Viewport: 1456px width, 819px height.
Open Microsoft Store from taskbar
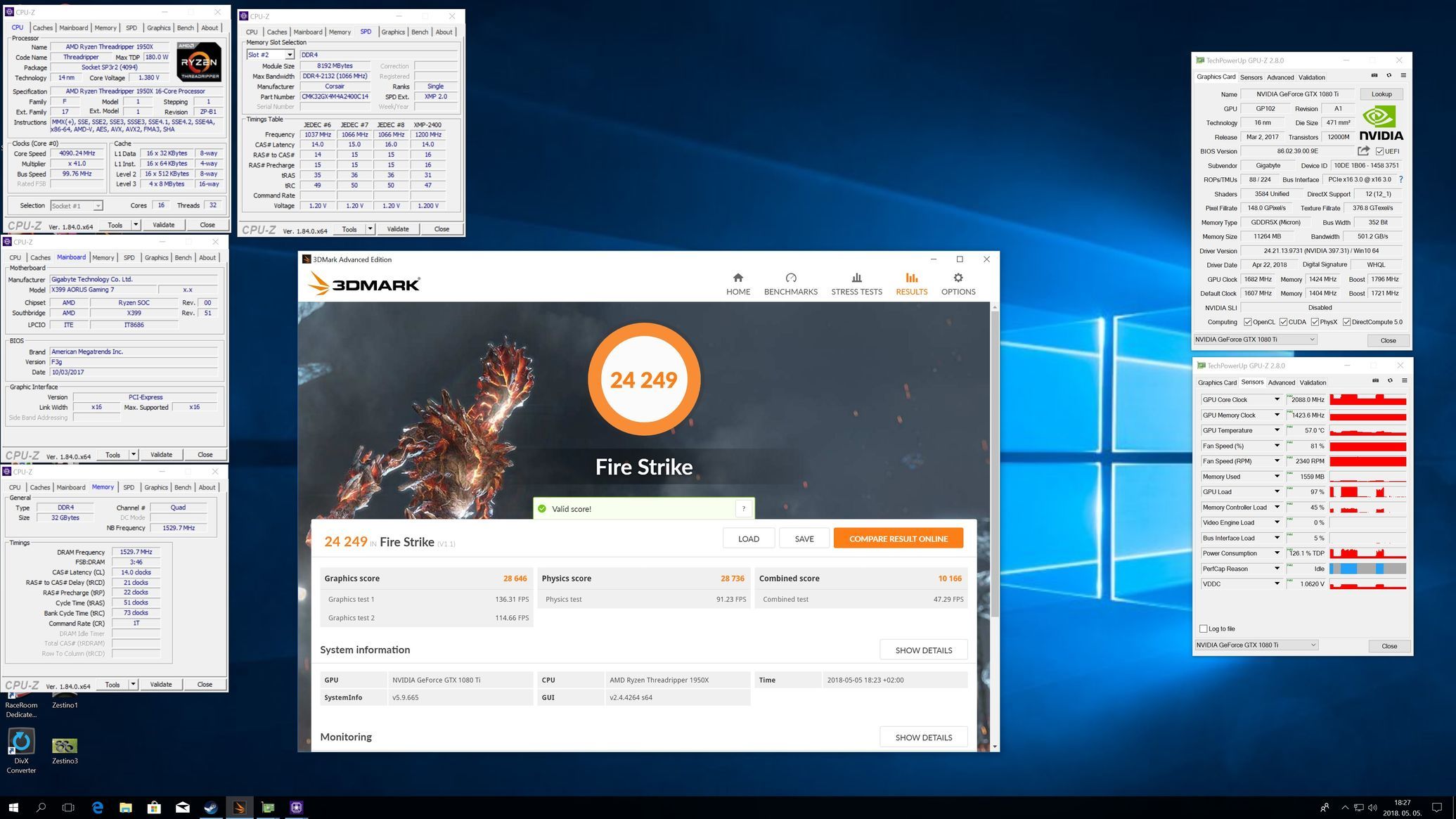(154, 807)
